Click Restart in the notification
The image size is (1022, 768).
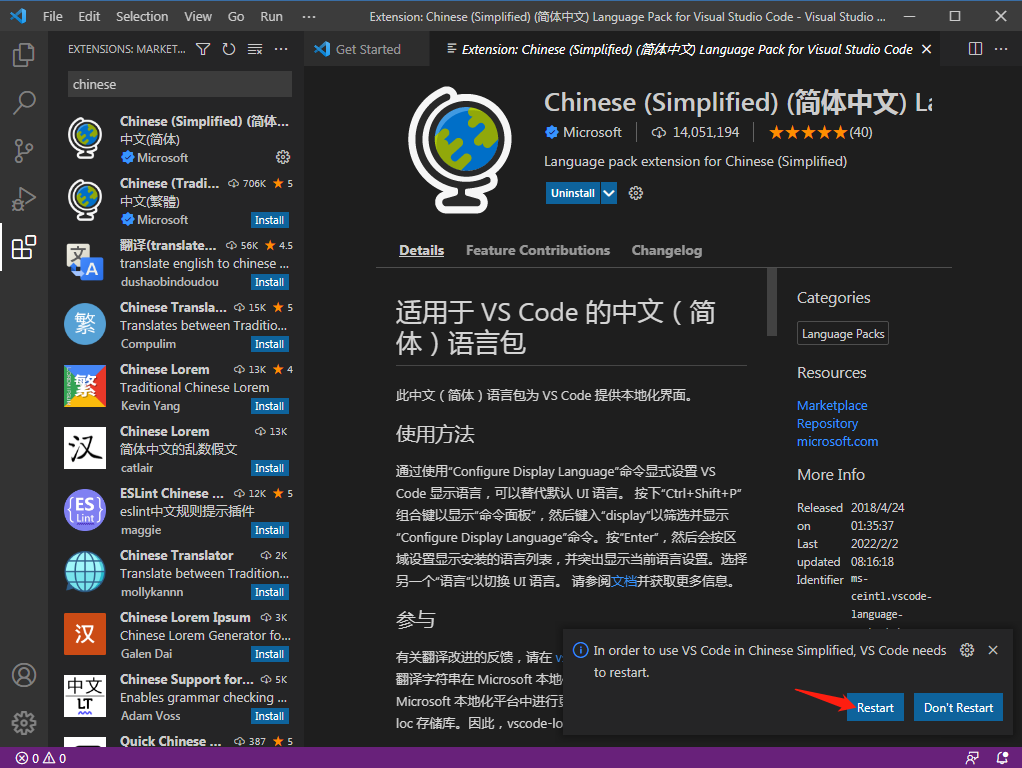click(x=875, y=707)
